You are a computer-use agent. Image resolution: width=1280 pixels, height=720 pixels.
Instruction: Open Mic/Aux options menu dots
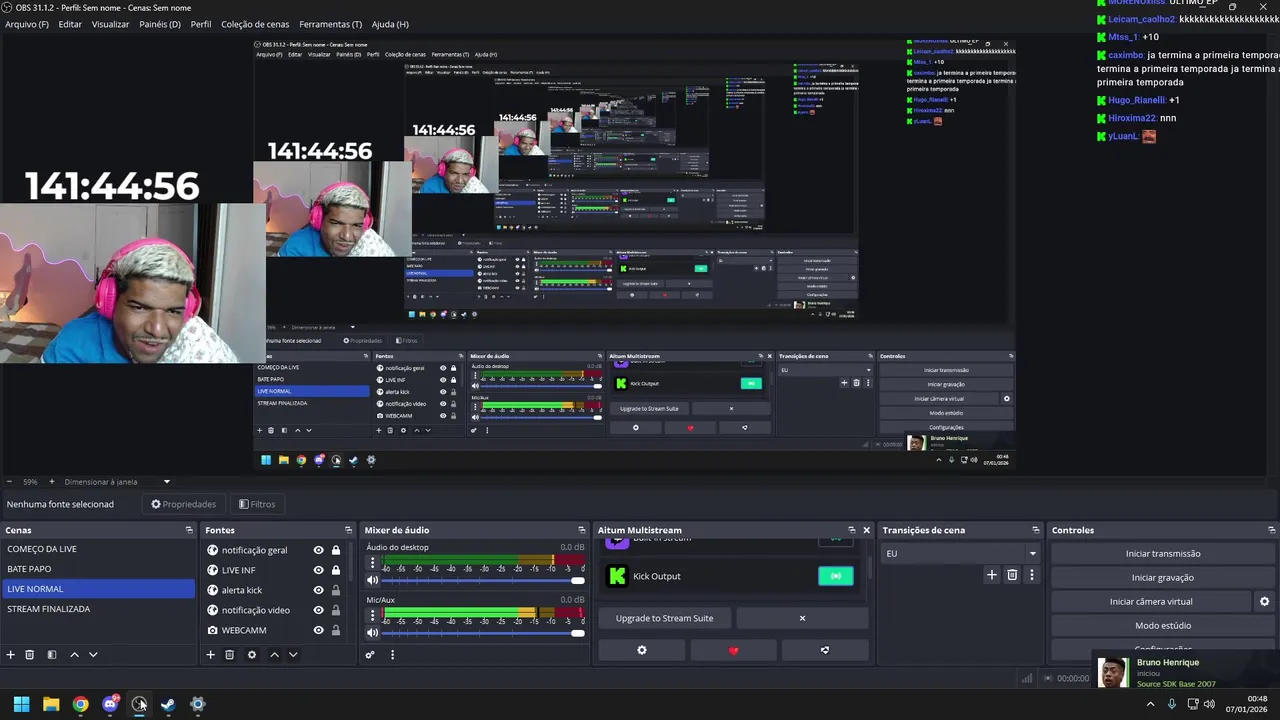click(373, 616)
